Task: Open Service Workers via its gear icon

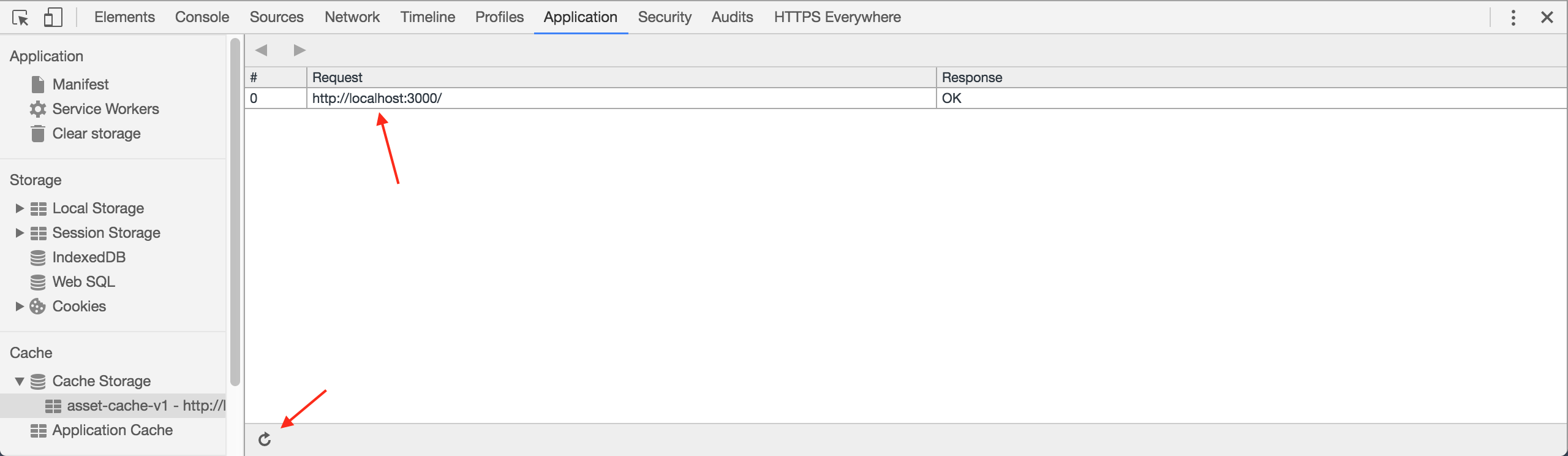Action: click(x=38, y=109)
